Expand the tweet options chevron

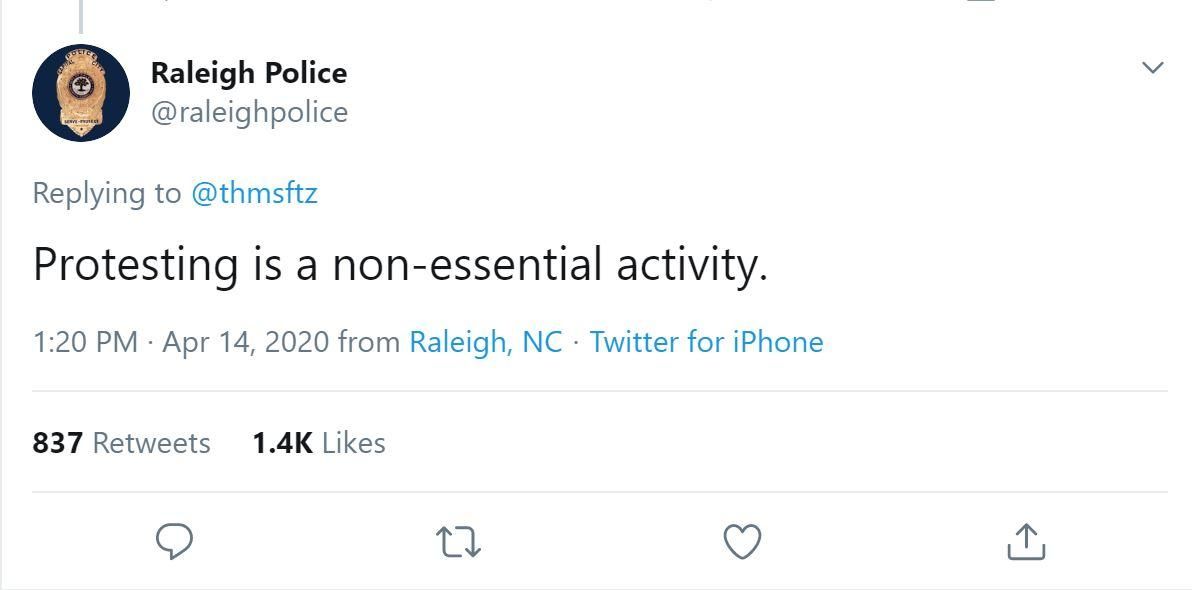tap(1152, 68)
